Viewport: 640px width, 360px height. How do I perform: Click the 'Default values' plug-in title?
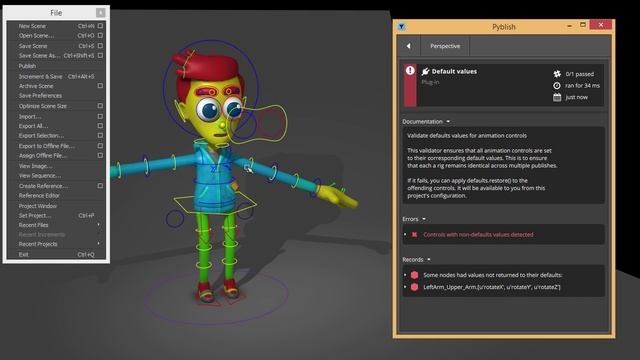pos(454,71)
